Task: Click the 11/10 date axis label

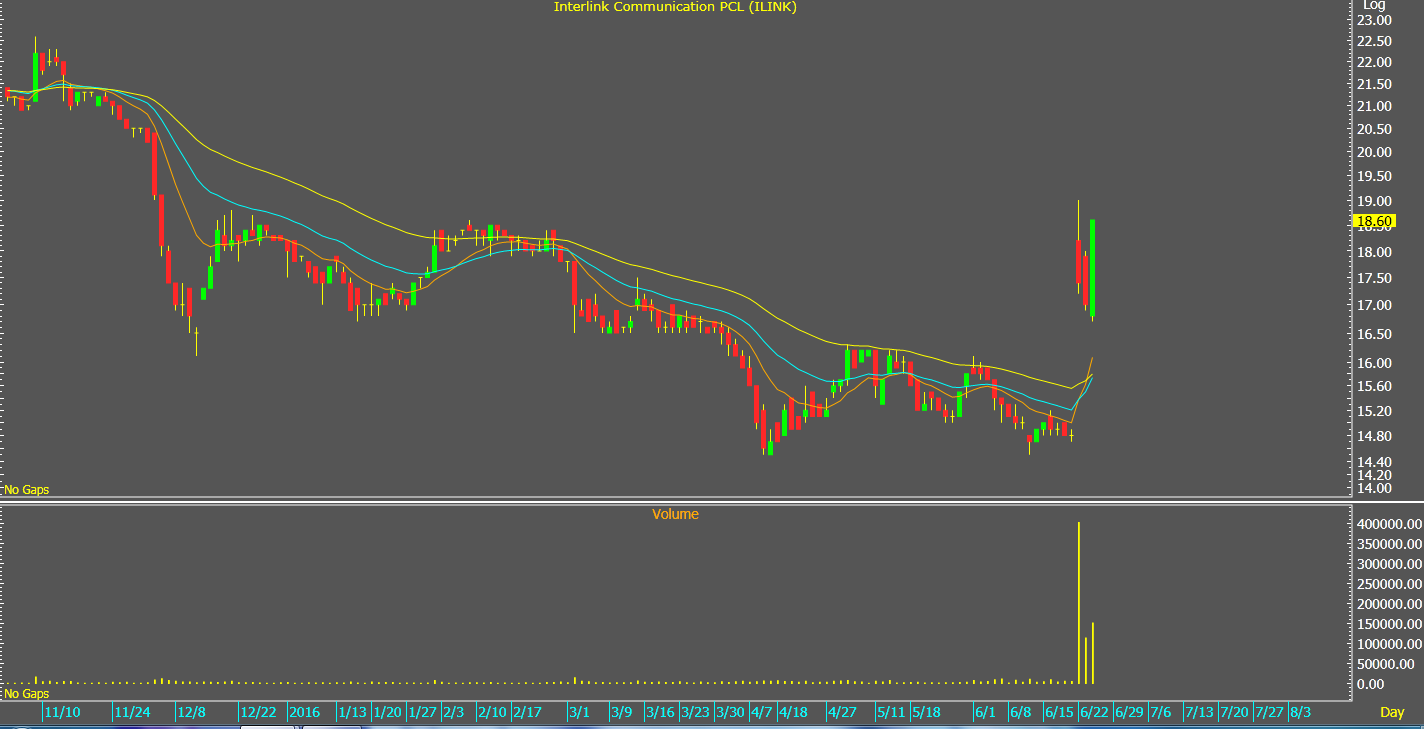Action: [63, 713]
